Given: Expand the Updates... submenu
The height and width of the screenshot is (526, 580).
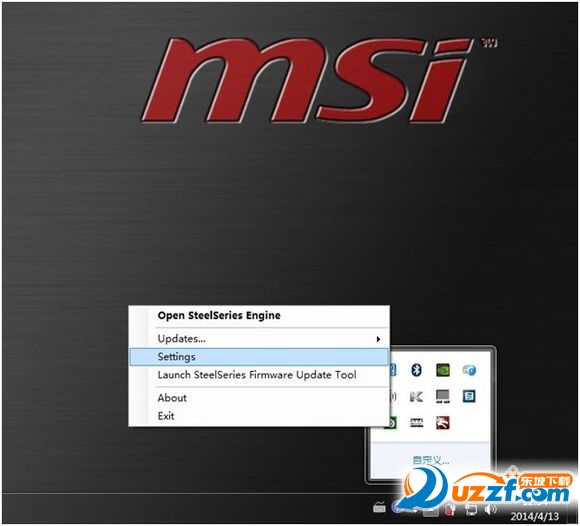Looking at the screenshot, I should pyautogui.click(x=259, y=338).
